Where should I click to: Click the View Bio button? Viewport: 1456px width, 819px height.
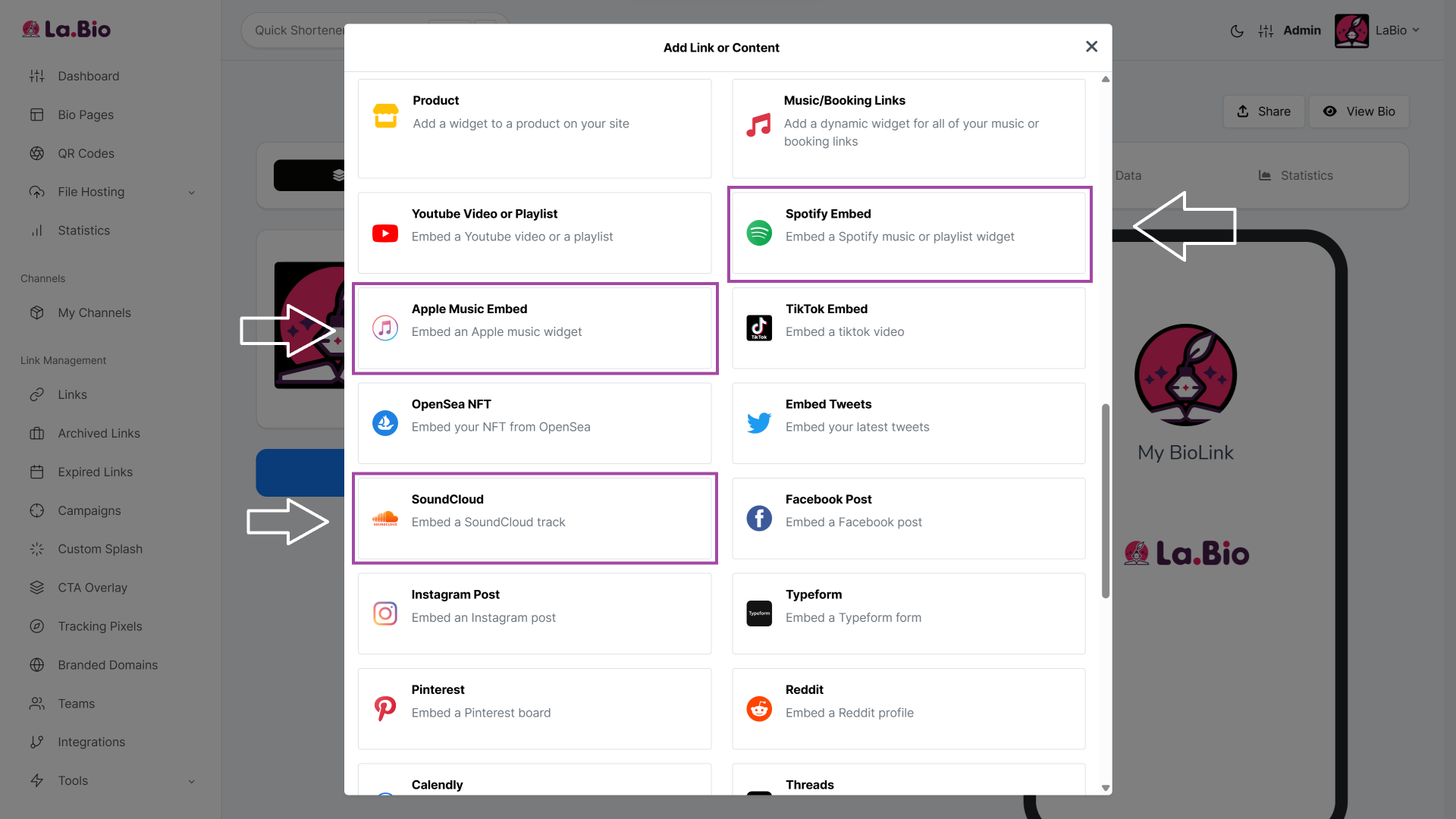tap(1359, 111)
